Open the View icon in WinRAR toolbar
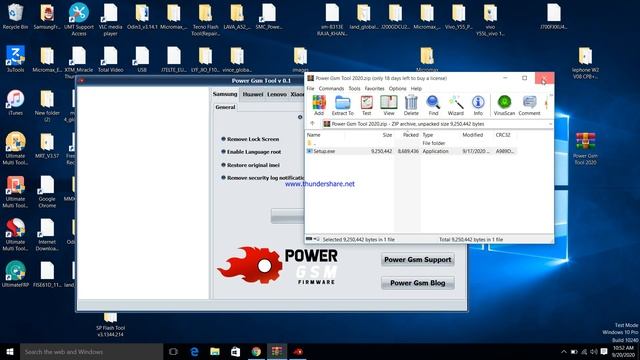640x360 pixels. click(x=389, y=105)
